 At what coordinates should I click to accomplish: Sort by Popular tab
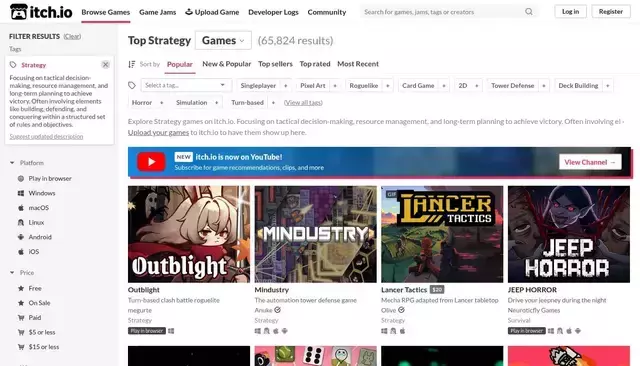pos(180,64)
